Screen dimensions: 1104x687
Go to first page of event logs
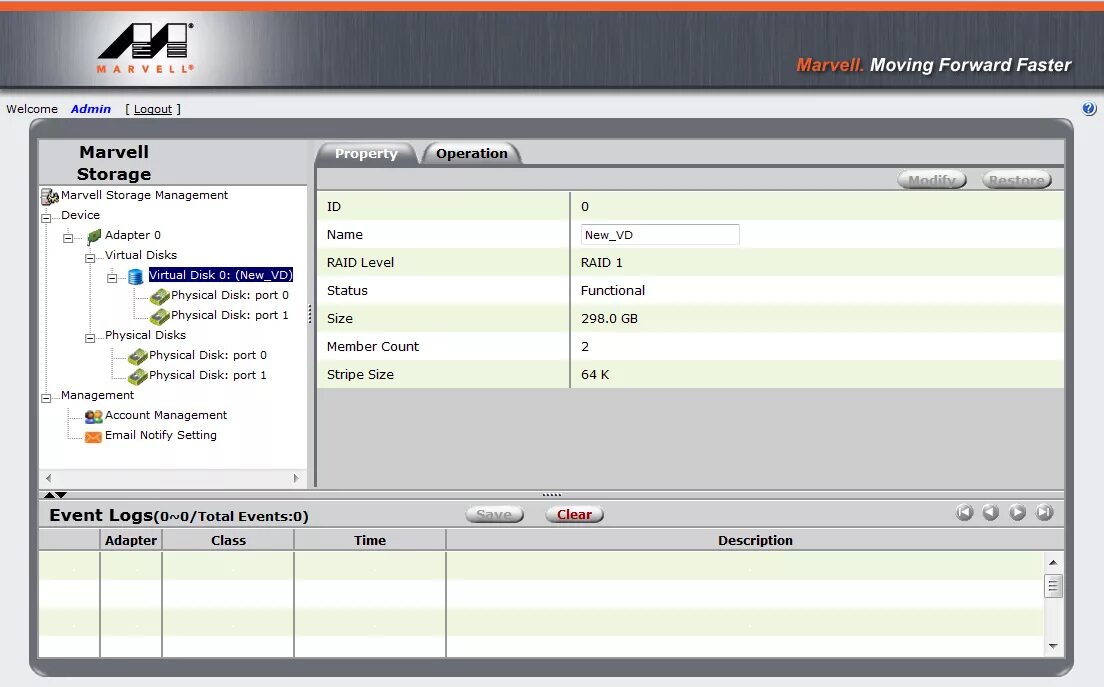tap(965, 512)
